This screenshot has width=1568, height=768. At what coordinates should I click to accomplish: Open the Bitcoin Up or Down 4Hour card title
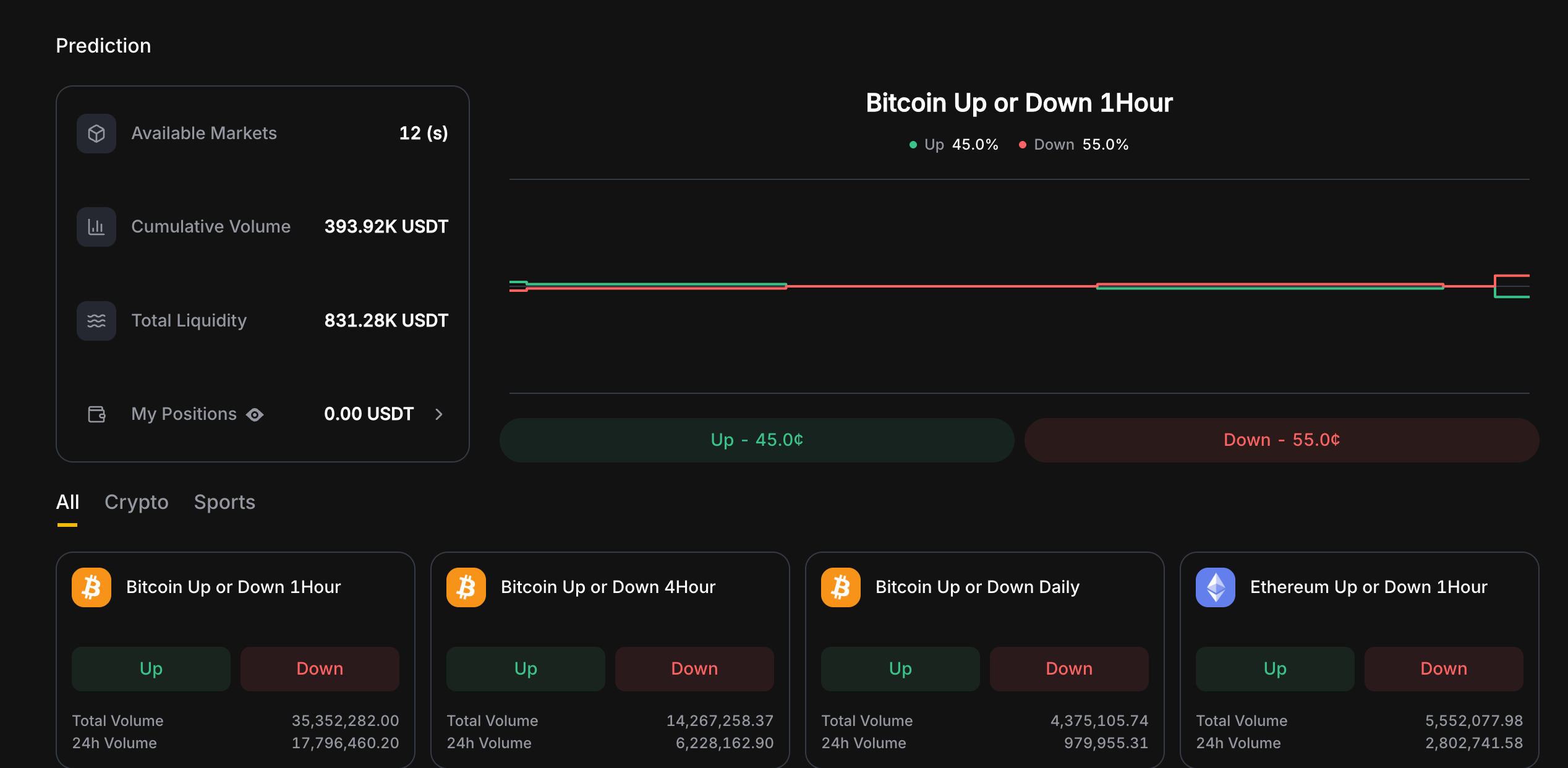[608, 587]
